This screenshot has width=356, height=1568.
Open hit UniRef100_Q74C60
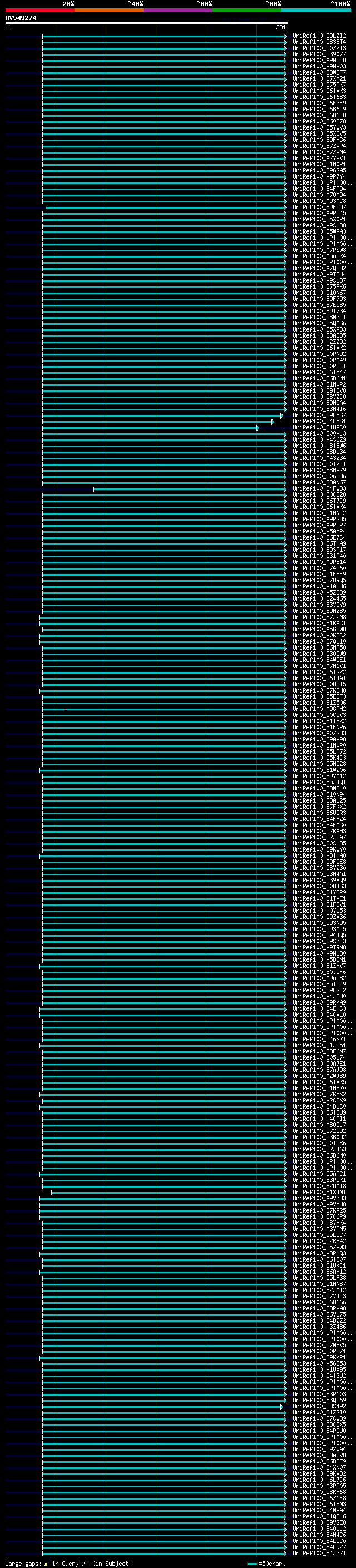(319, 568)
